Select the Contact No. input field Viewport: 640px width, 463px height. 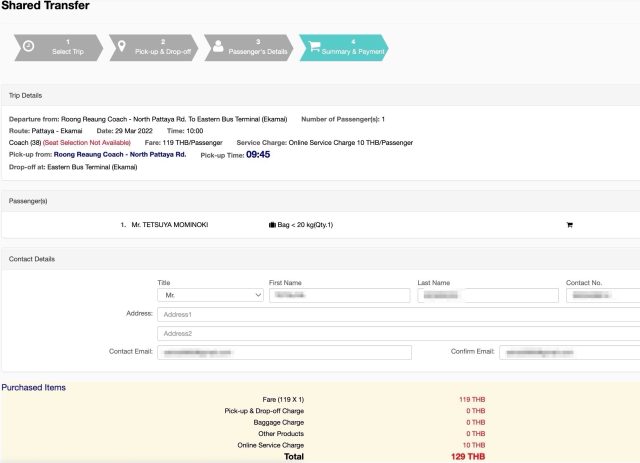602,296
